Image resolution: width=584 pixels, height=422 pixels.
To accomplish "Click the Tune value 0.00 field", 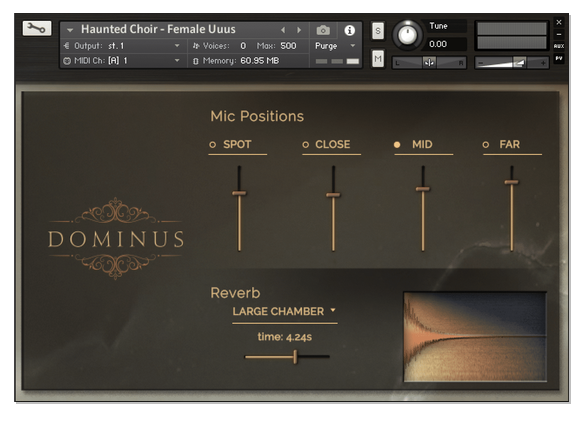I will click(445, 44).
